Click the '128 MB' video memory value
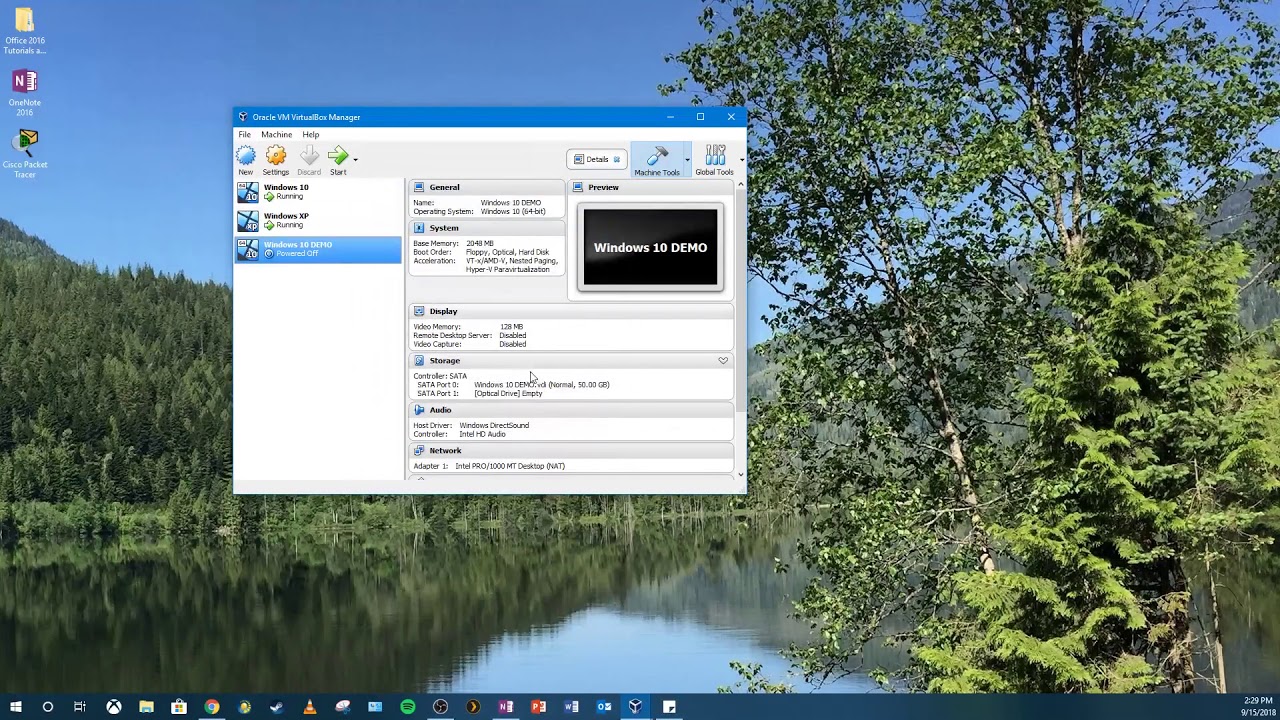 [511, 327]
